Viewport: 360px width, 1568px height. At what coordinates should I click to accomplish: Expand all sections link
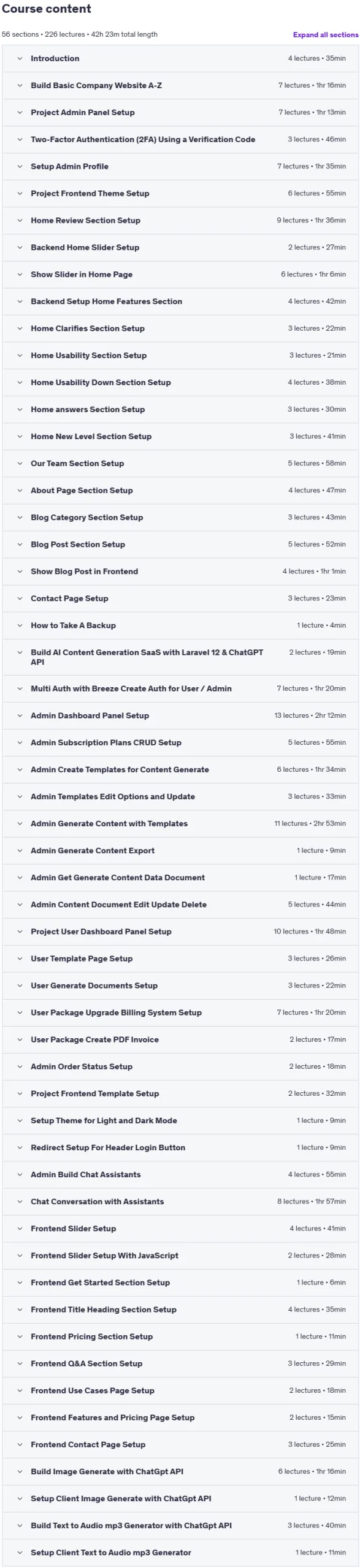point(325,35)
